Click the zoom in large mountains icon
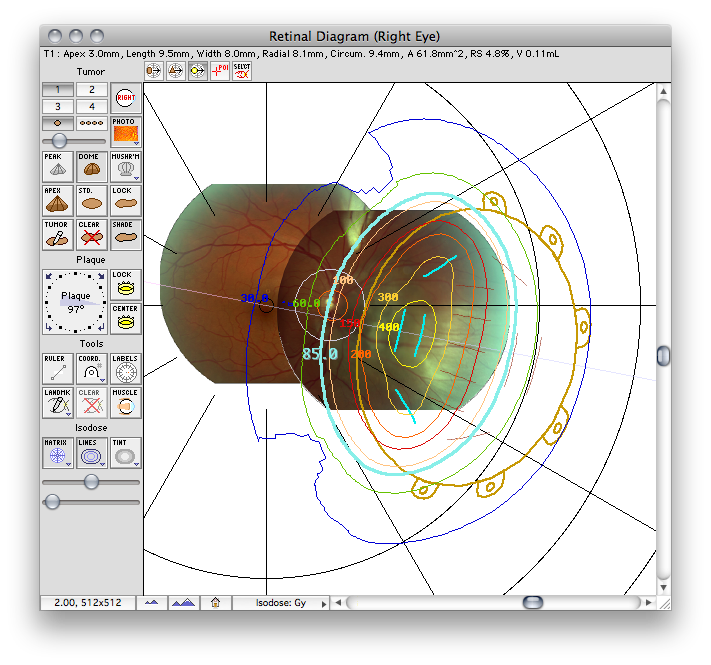 [184, 603]
